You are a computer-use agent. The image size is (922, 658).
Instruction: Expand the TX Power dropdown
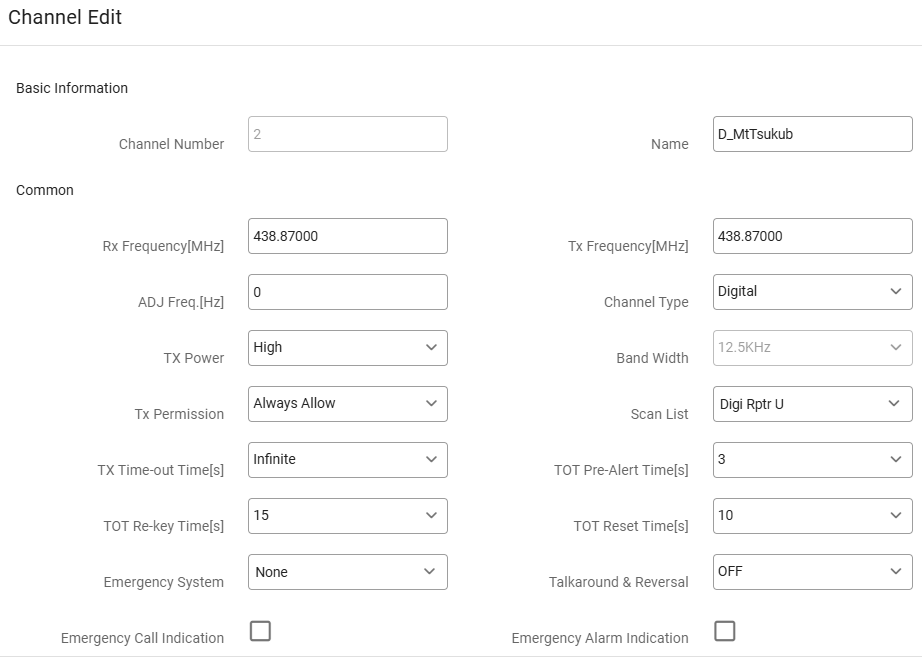(347, 348)
